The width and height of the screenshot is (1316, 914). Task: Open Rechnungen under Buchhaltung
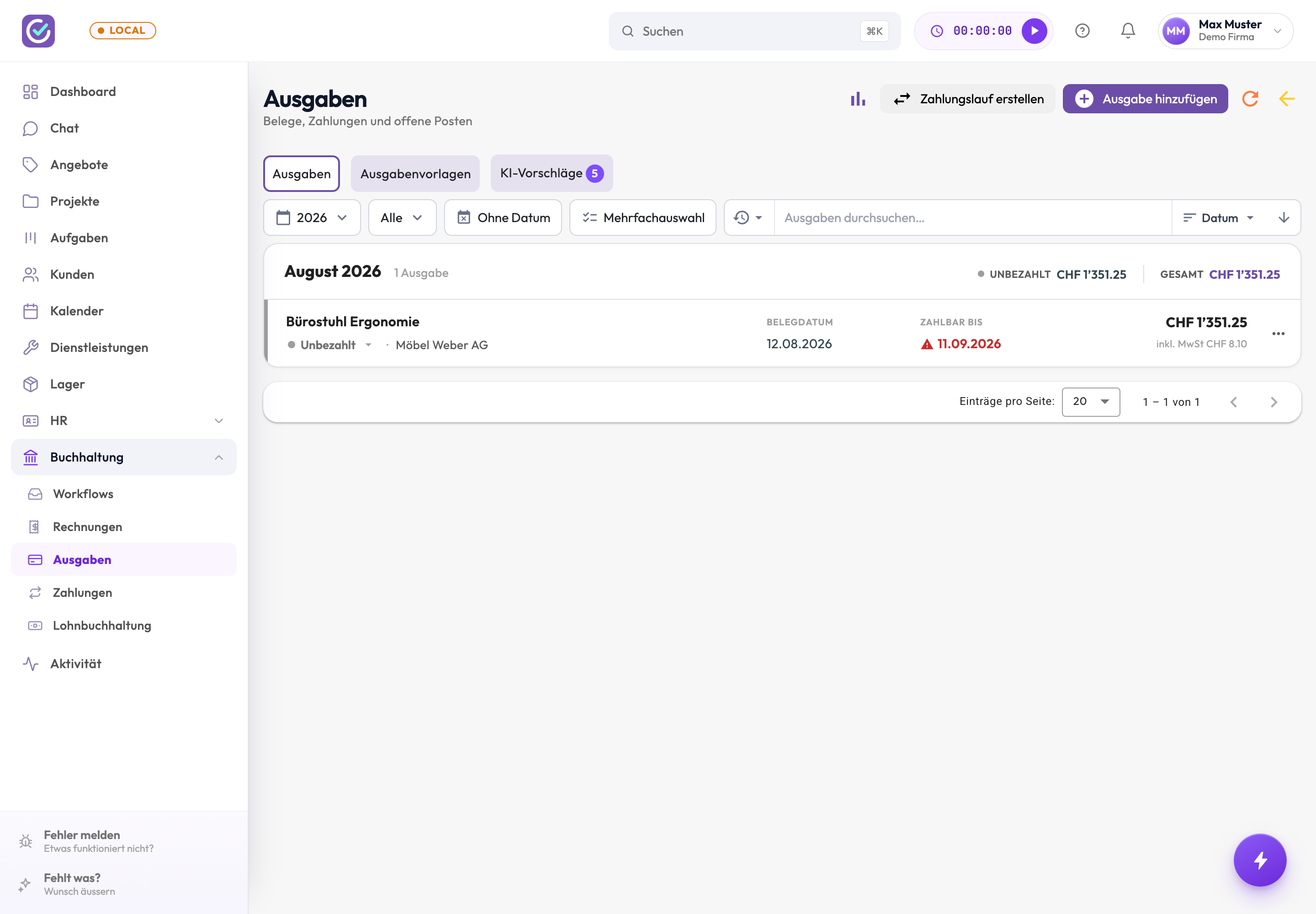coord(124,527)
